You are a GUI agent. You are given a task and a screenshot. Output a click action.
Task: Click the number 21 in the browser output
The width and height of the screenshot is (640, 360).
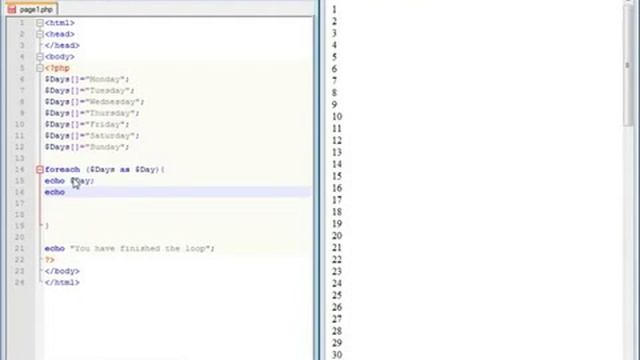(x=337, y=247)
